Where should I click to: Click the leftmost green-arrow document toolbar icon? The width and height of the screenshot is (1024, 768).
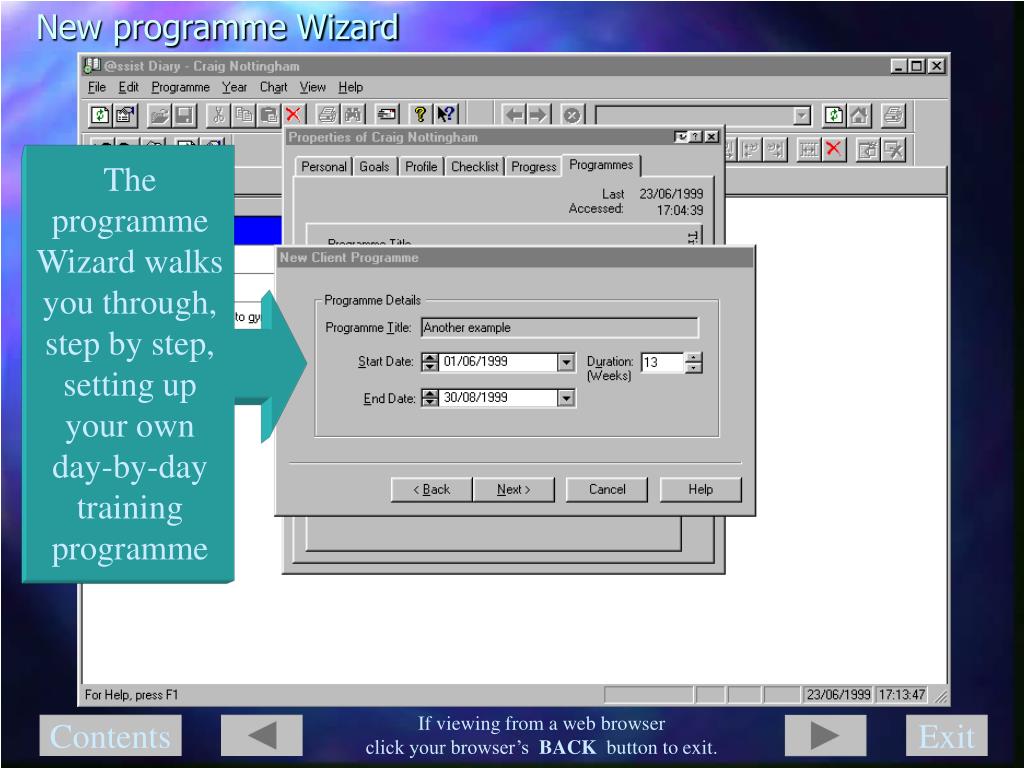pyautogui.click(x=100, y=116)
